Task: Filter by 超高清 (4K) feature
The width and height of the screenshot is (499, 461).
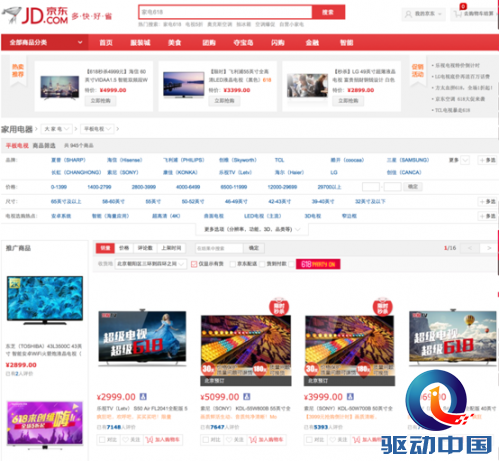Action: [x=166, y=216]
